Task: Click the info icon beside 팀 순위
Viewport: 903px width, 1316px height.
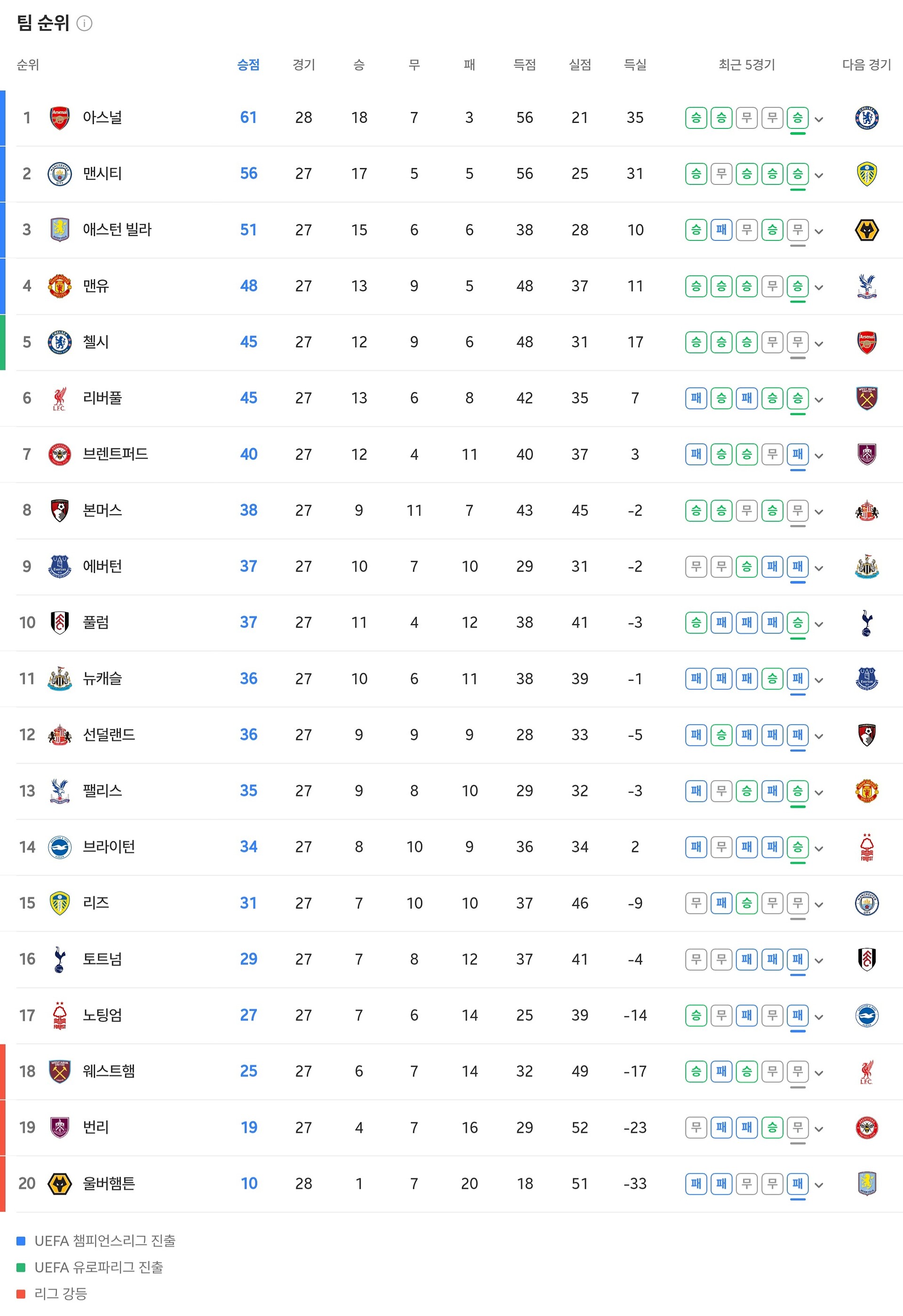Action: [x=84, y=23]
